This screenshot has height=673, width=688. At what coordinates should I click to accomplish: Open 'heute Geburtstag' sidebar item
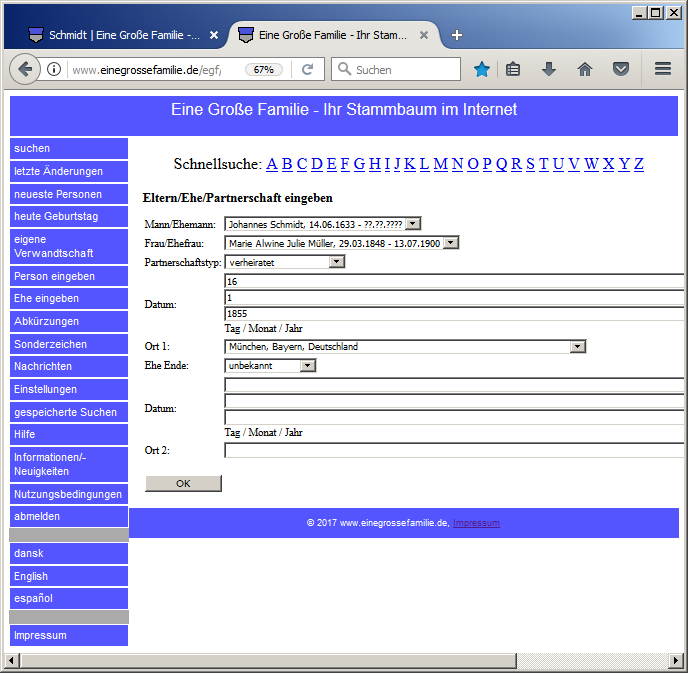coord(69,216)
